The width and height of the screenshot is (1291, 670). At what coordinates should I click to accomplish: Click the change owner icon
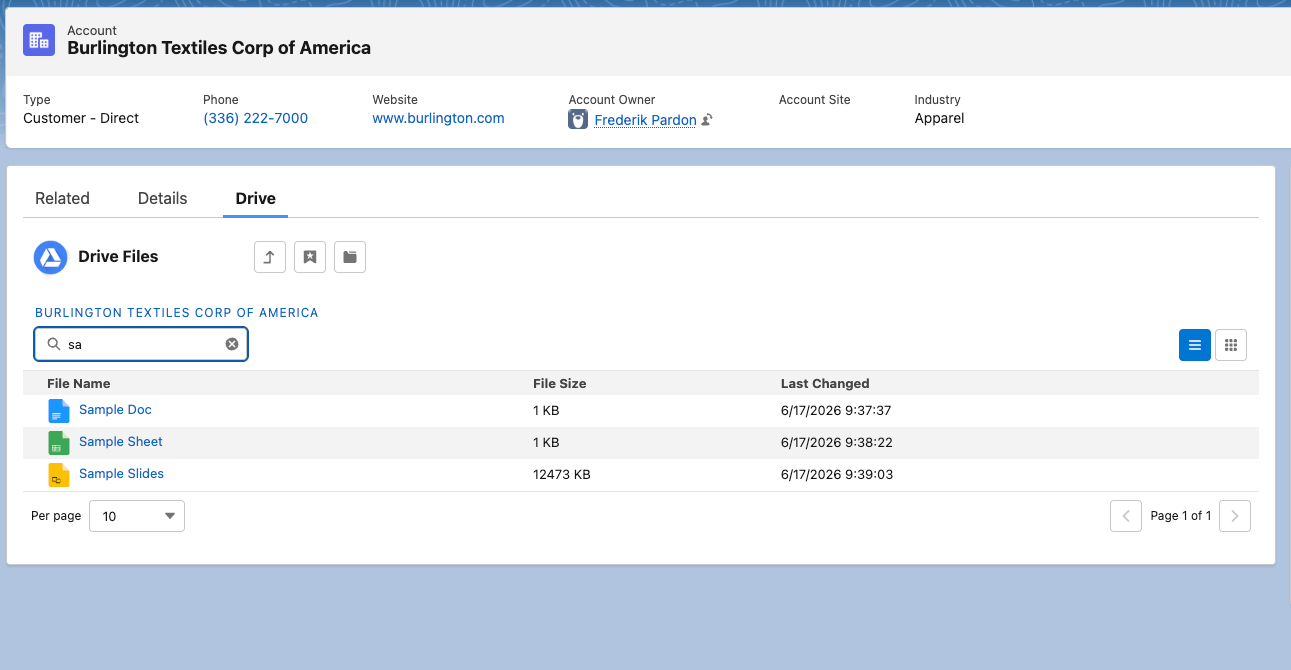pyautogui.click(x=707, y=120)
